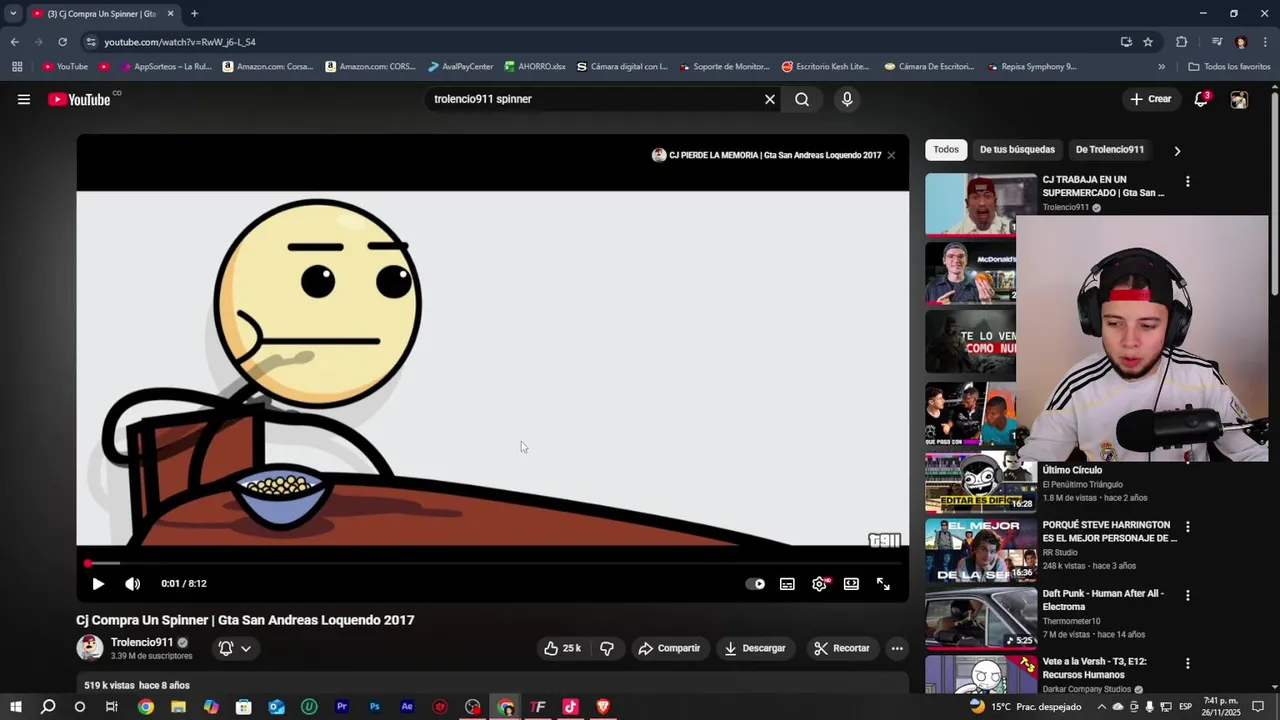Mute the video volume
Screen dimensions: 1280x720
[x=133, y=584]
